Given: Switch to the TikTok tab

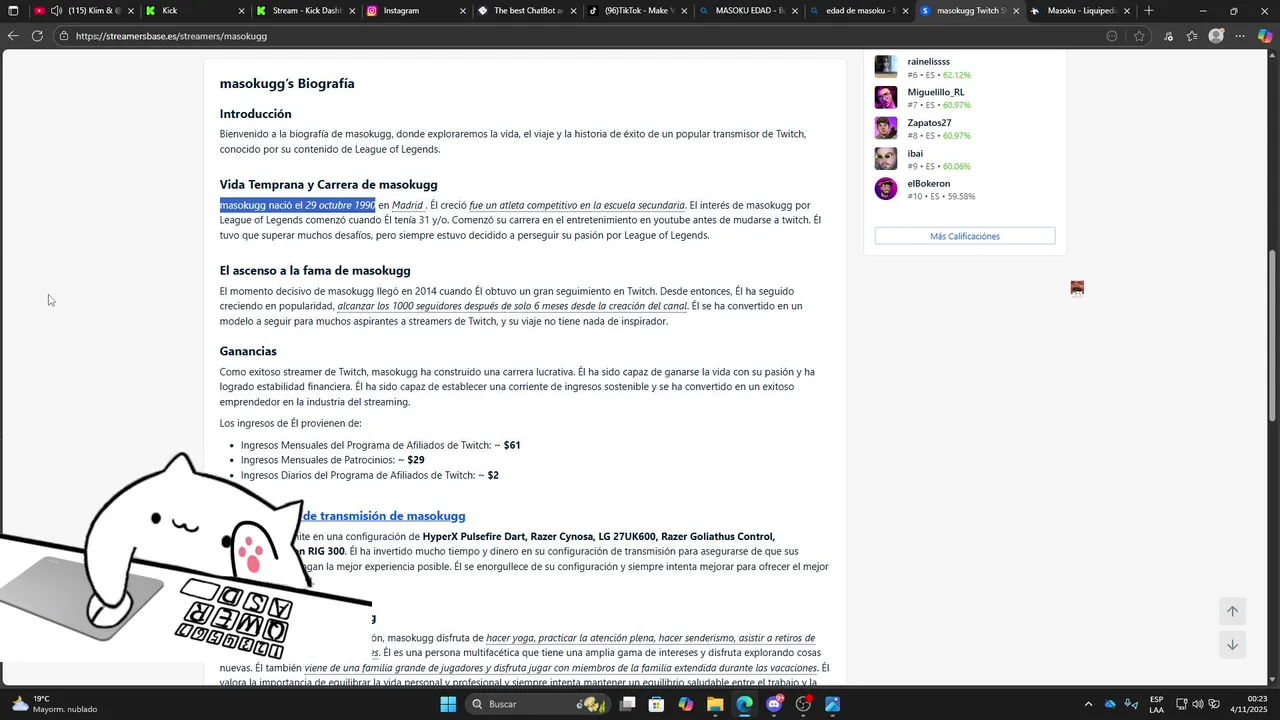Looking at the screenshot, I should [636, 11].
